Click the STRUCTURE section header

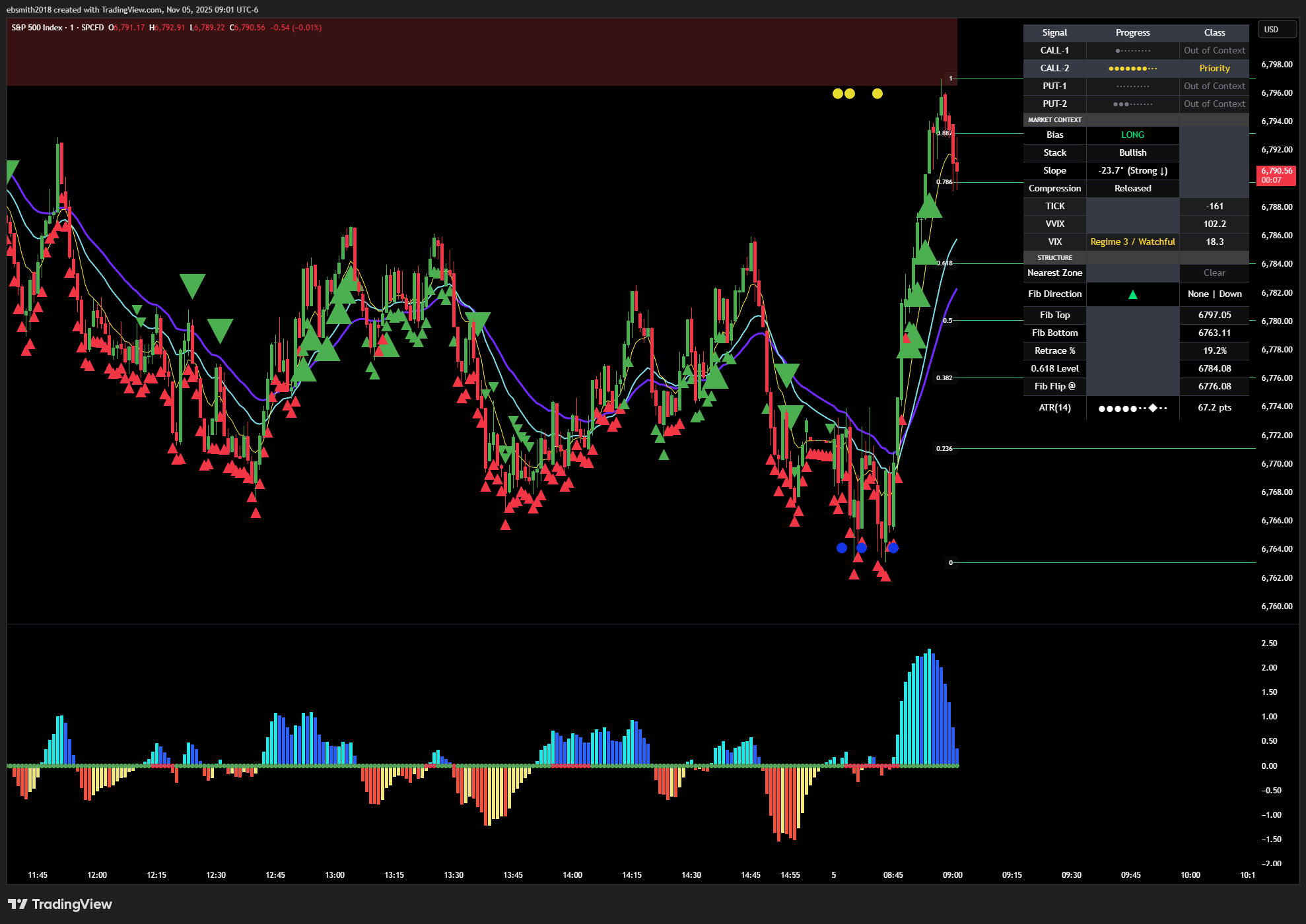coord(1054,258)
